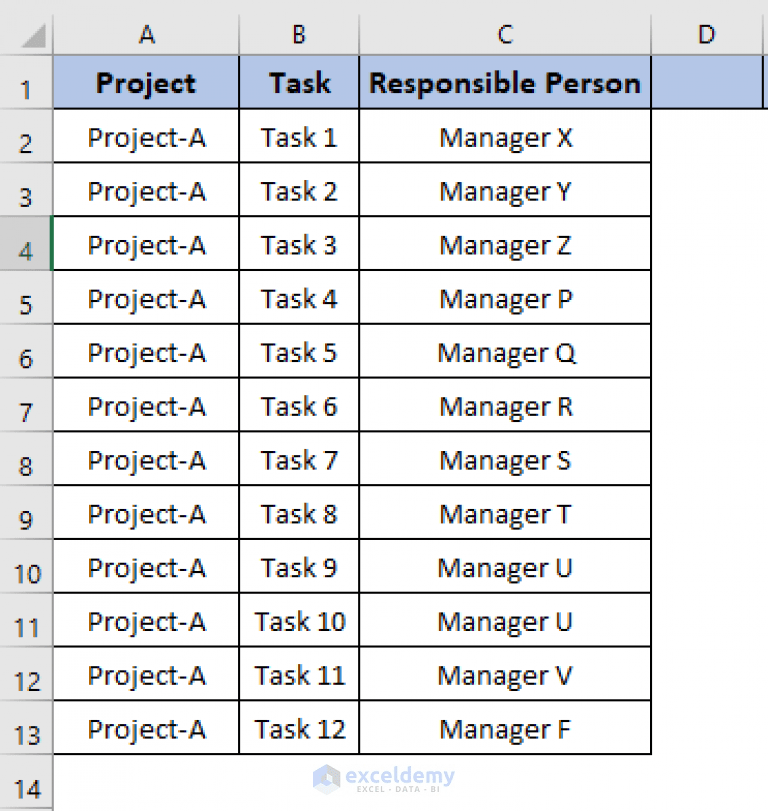Select the Task 5 cell
768x811 pixels.
(x=298, y=352)
